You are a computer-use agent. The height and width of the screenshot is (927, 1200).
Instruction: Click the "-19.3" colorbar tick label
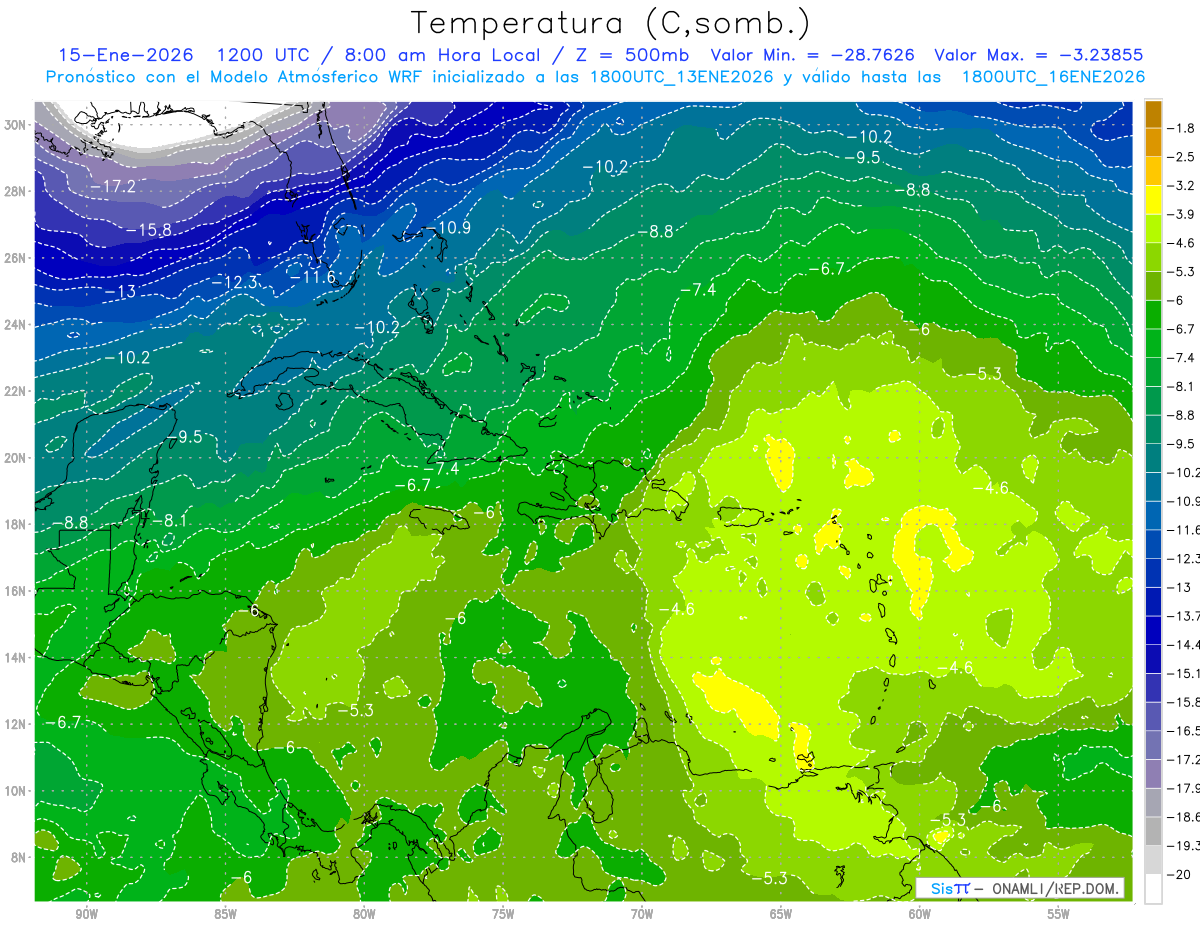(1184, 846)
